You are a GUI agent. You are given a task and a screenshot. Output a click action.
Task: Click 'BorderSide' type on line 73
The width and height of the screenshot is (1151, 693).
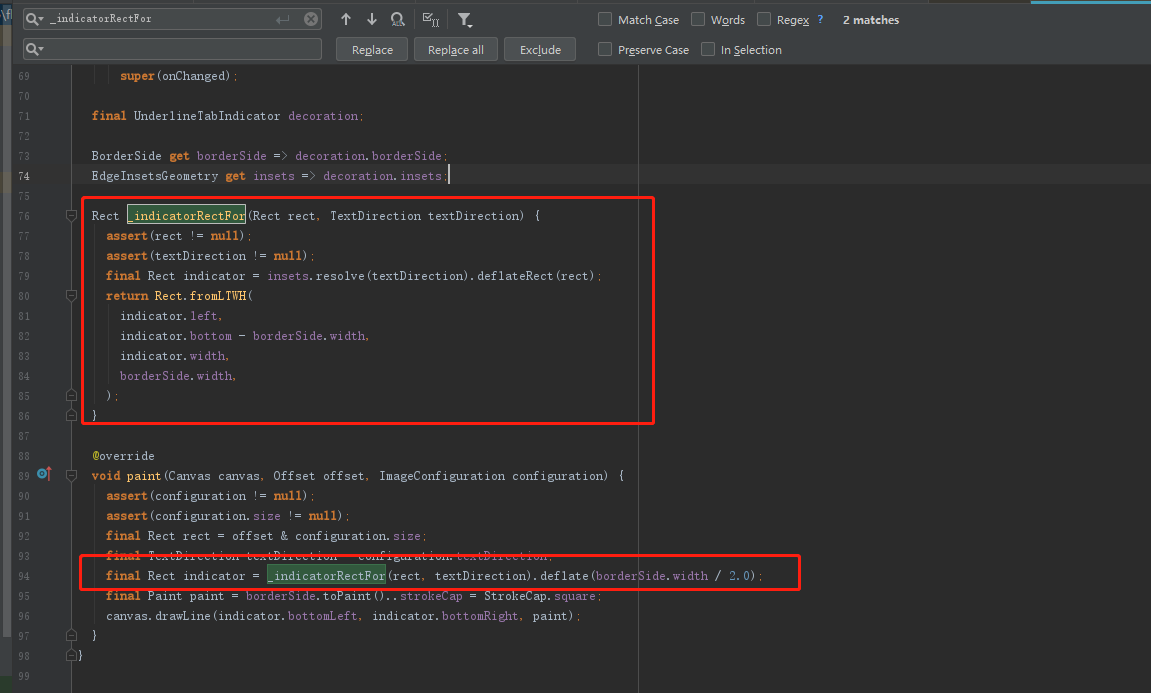(x=126, y=156)
